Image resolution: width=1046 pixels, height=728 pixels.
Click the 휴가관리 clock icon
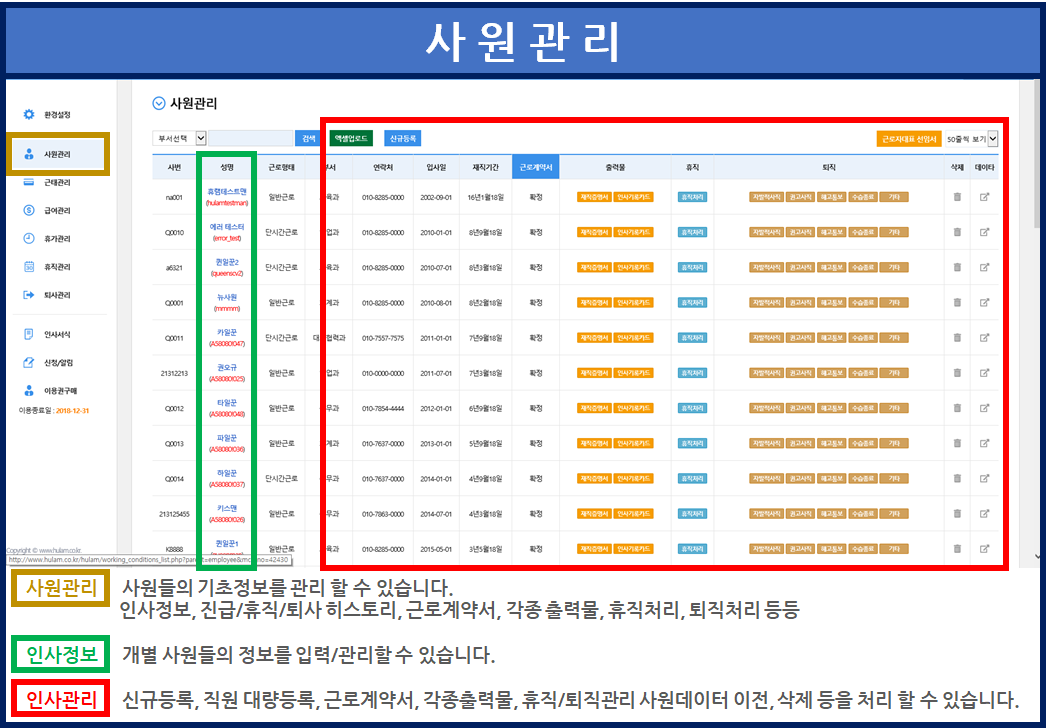click(29, 239)
